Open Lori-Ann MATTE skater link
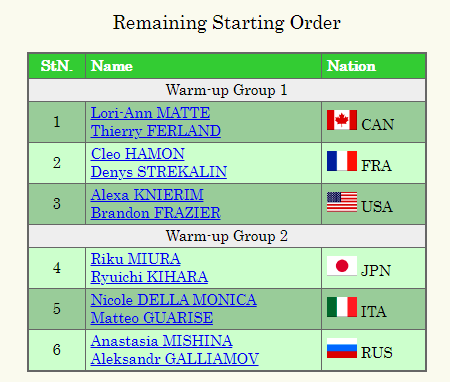450x382 pixels. [150, 113]
